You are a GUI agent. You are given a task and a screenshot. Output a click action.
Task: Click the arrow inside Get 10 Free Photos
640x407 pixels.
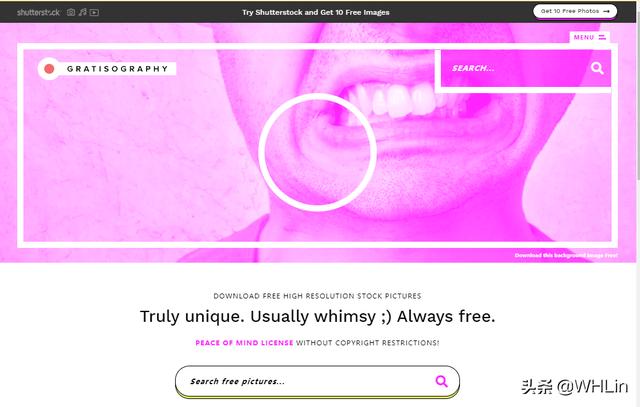point(607,11)
